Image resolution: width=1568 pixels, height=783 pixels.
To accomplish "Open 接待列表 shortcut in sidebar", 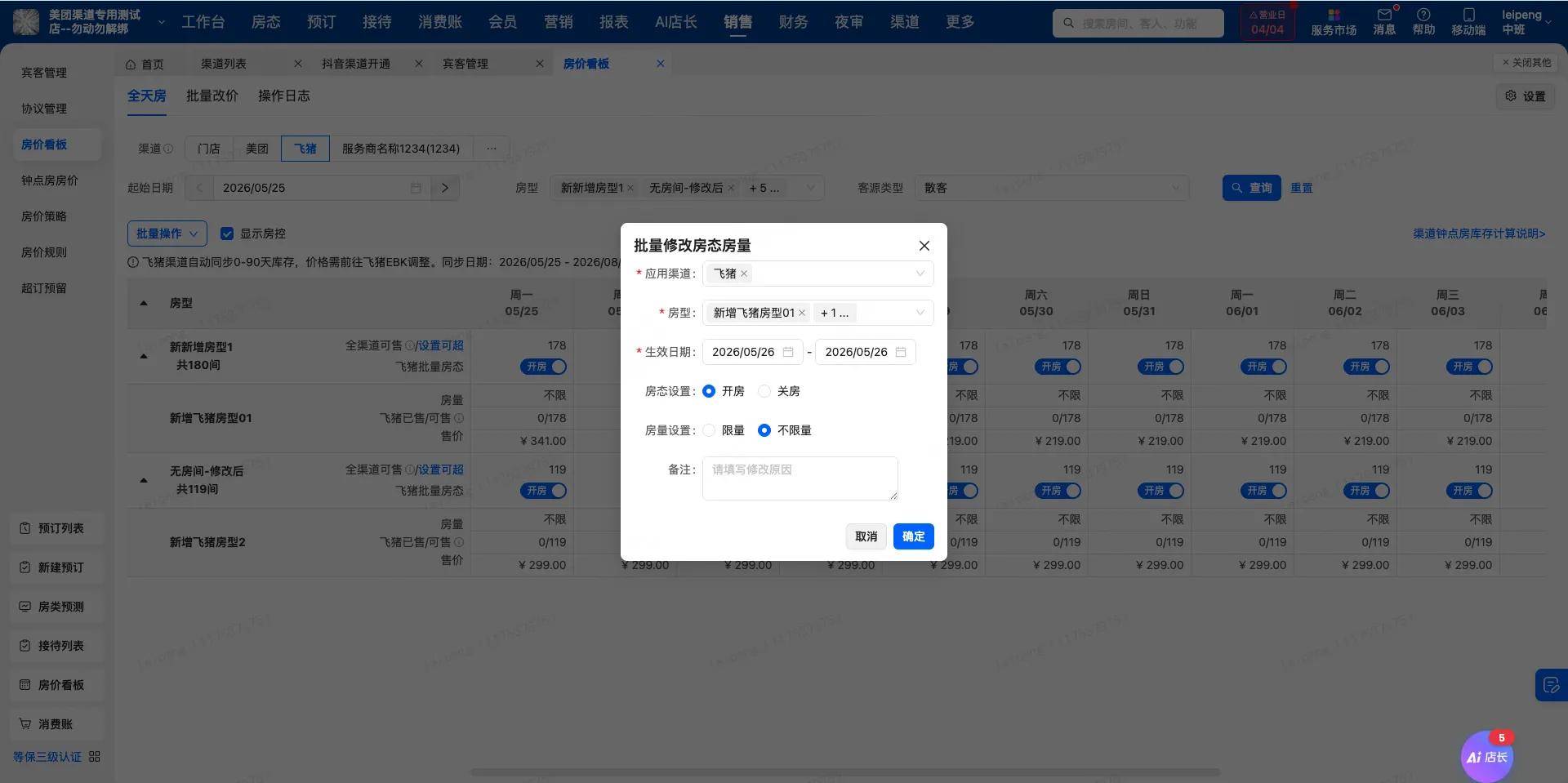I will click(x=57, y=646).
